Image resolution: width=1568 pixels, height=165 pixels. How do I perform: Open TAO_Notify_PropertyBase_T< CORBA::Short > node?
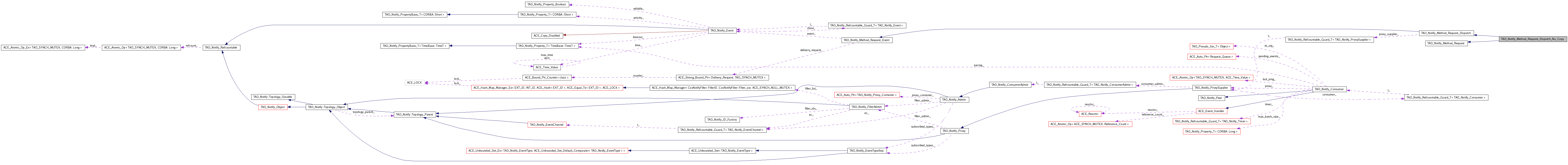coord(415,15)
